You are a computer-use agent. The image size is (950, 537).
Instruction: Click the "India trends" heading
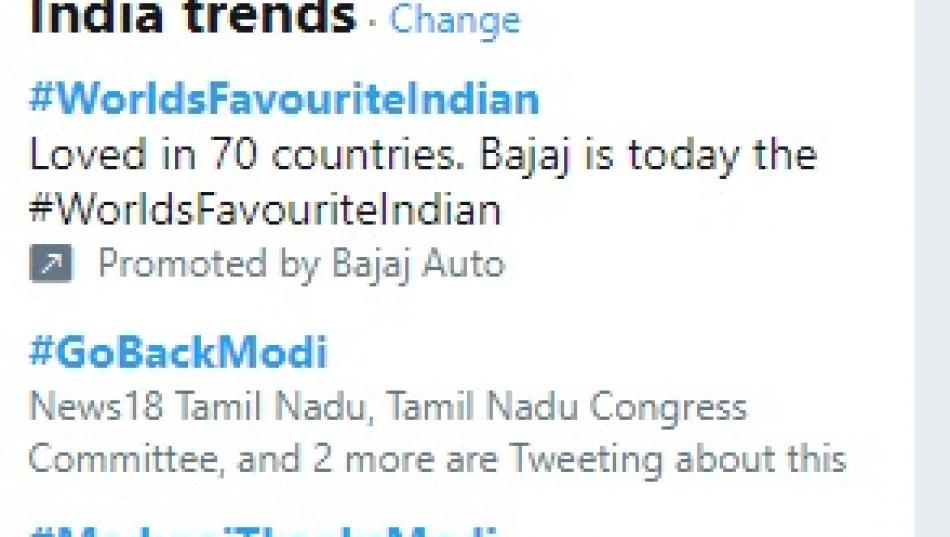192,18
